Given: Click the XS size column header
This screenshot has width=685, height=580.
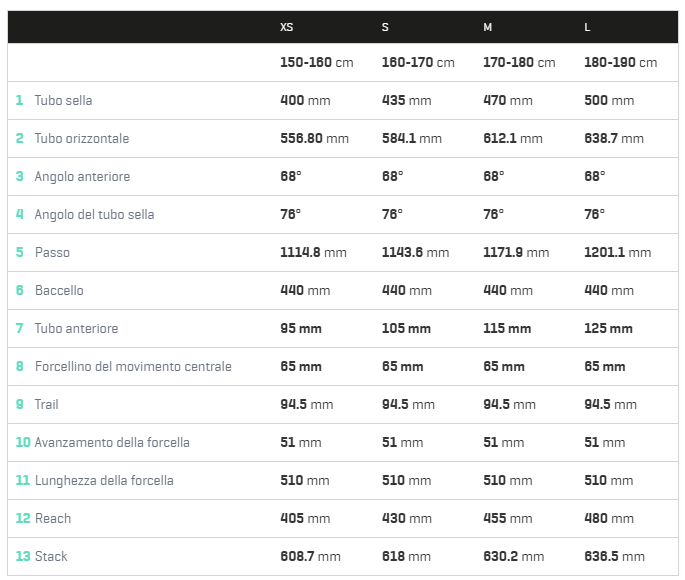Looking at the screenshot, I should (287, 27).
